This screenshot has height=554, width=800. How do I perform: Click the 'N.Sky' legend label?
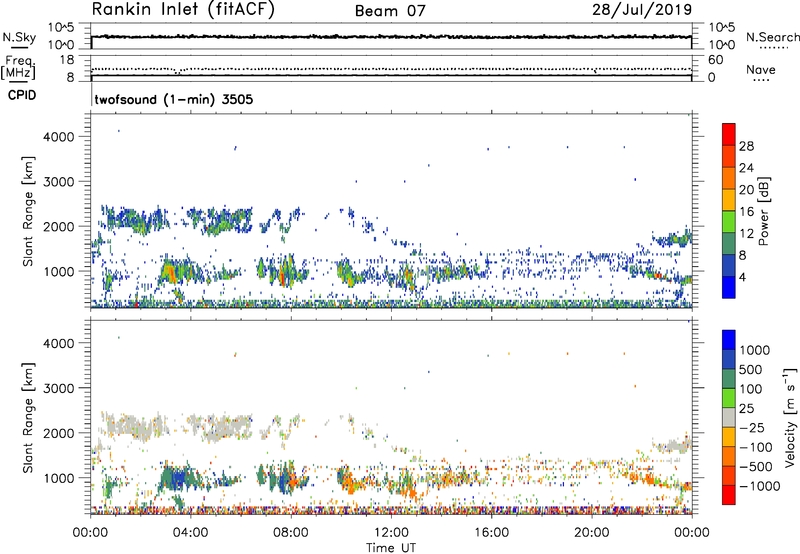19,37
